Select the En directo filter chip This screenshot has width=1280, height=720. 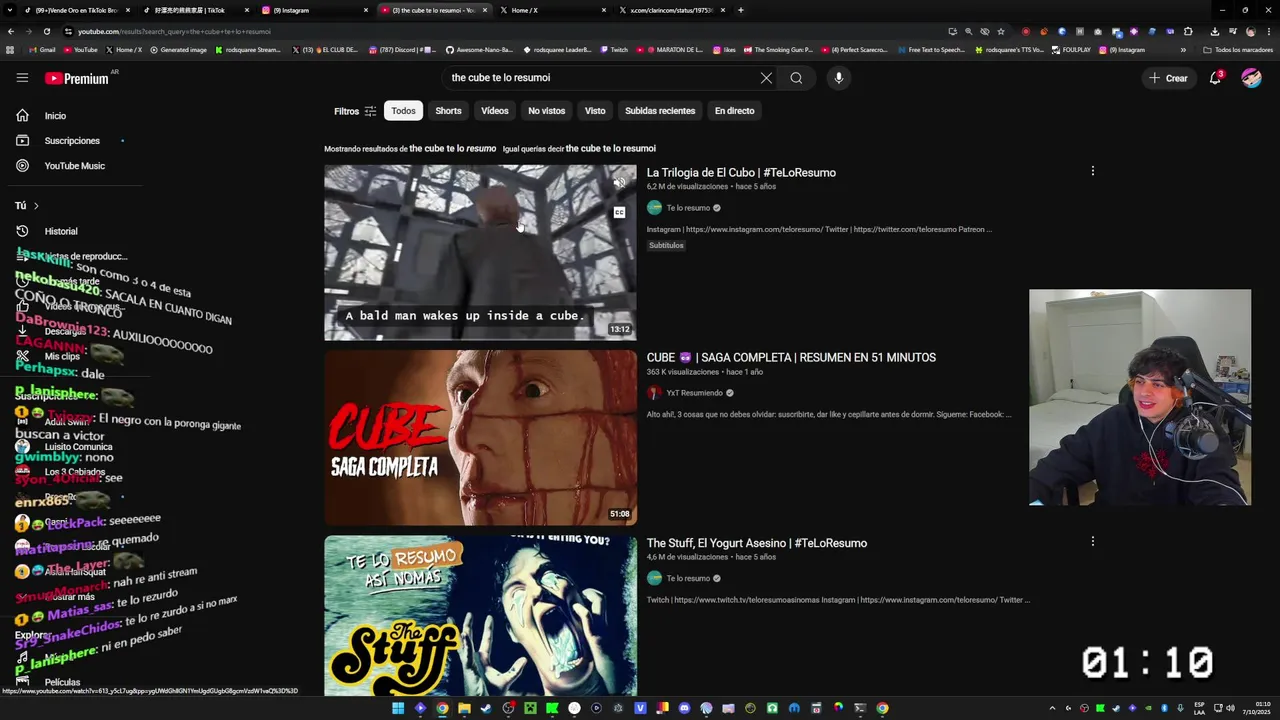coord(734,111)
